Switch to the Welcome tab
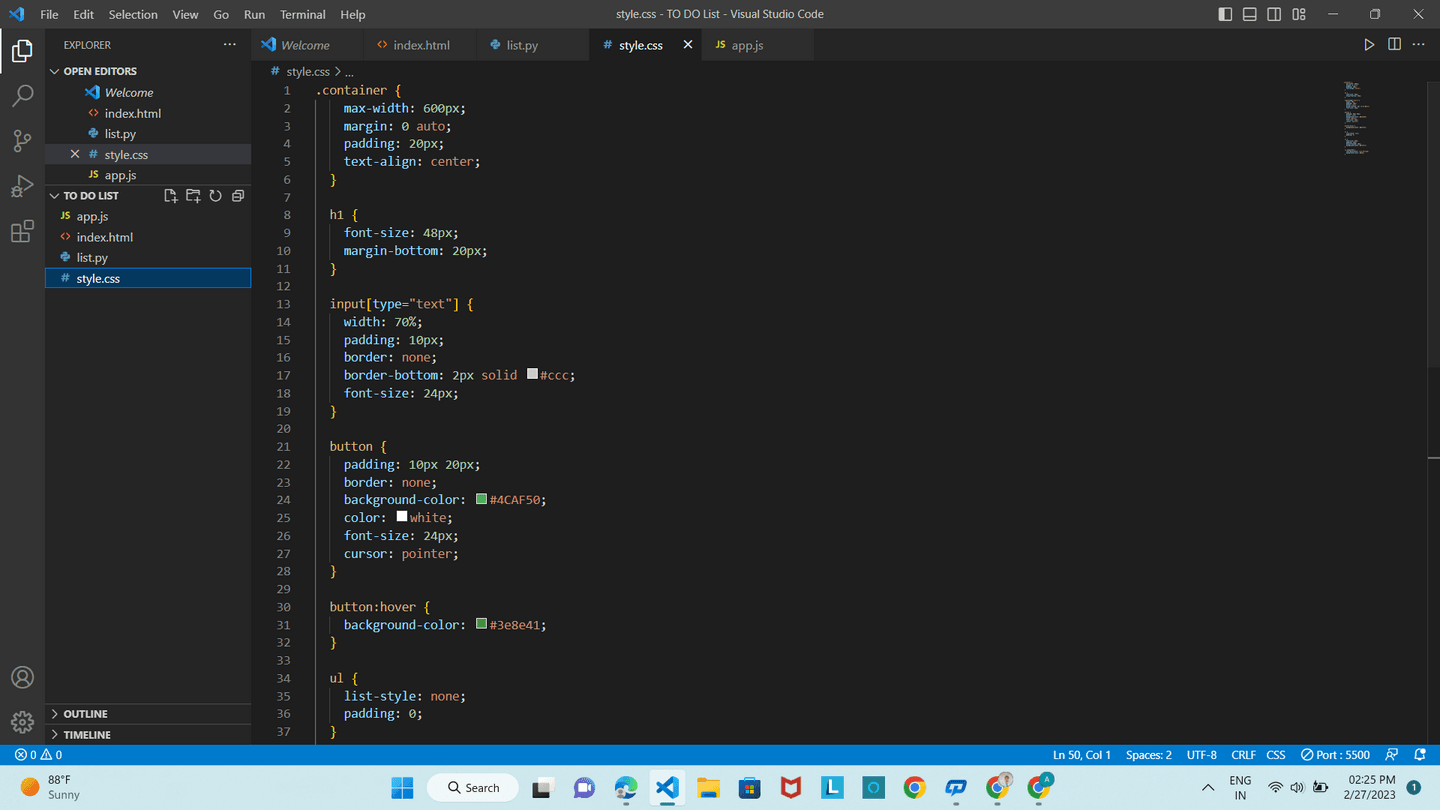Viewport: 1440px width, 810px height. pyautogui.click(x=305, y=45)
